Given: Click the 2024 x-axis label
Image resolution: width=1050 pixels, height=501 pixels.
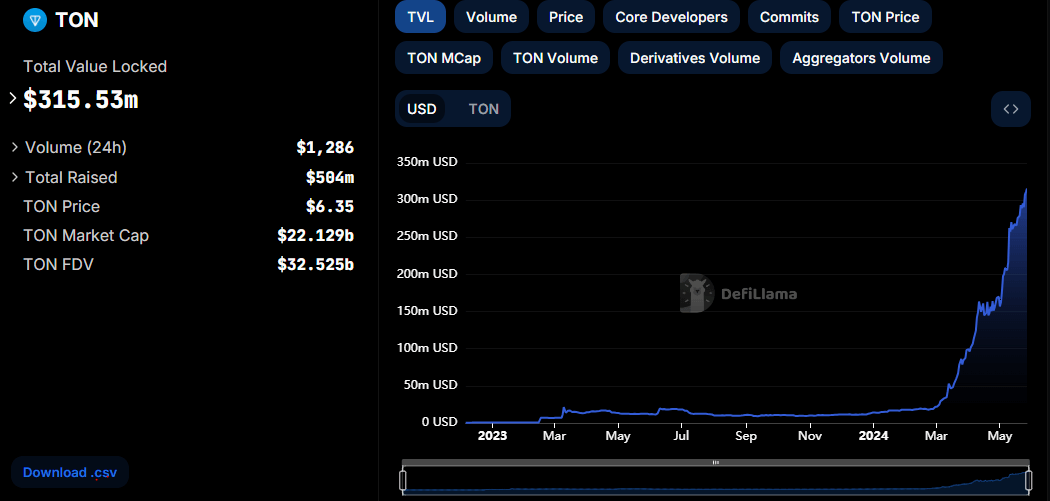Looking at the screenshot, I should pos(873,436).
